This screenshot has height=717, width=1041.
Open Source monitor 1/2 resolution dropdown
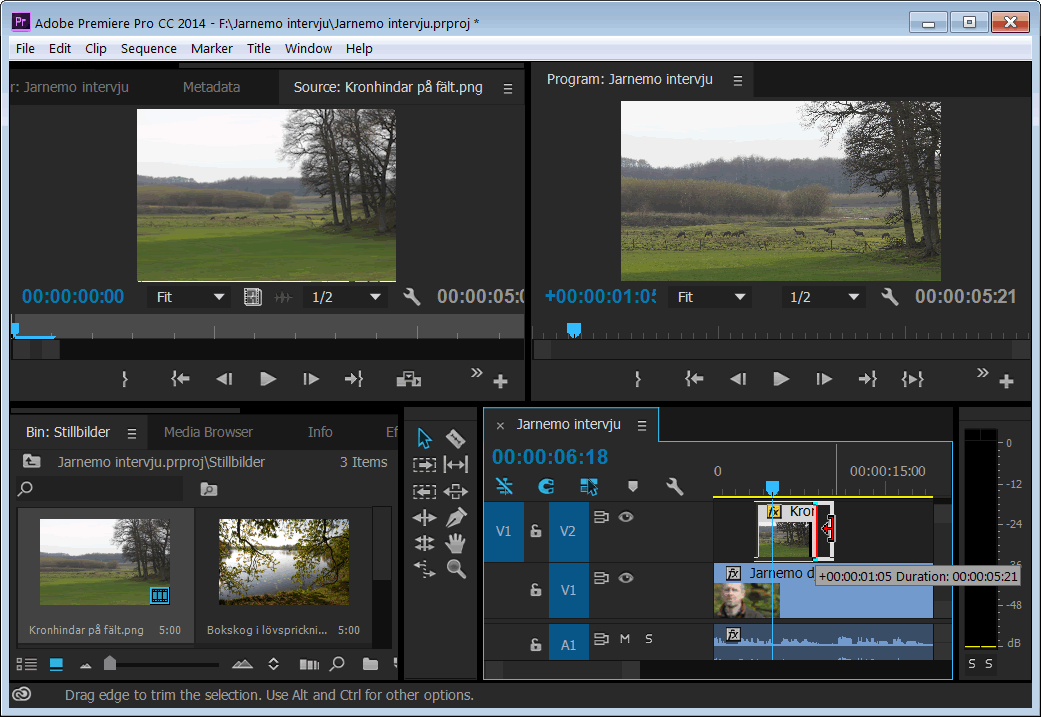[346, 297]
